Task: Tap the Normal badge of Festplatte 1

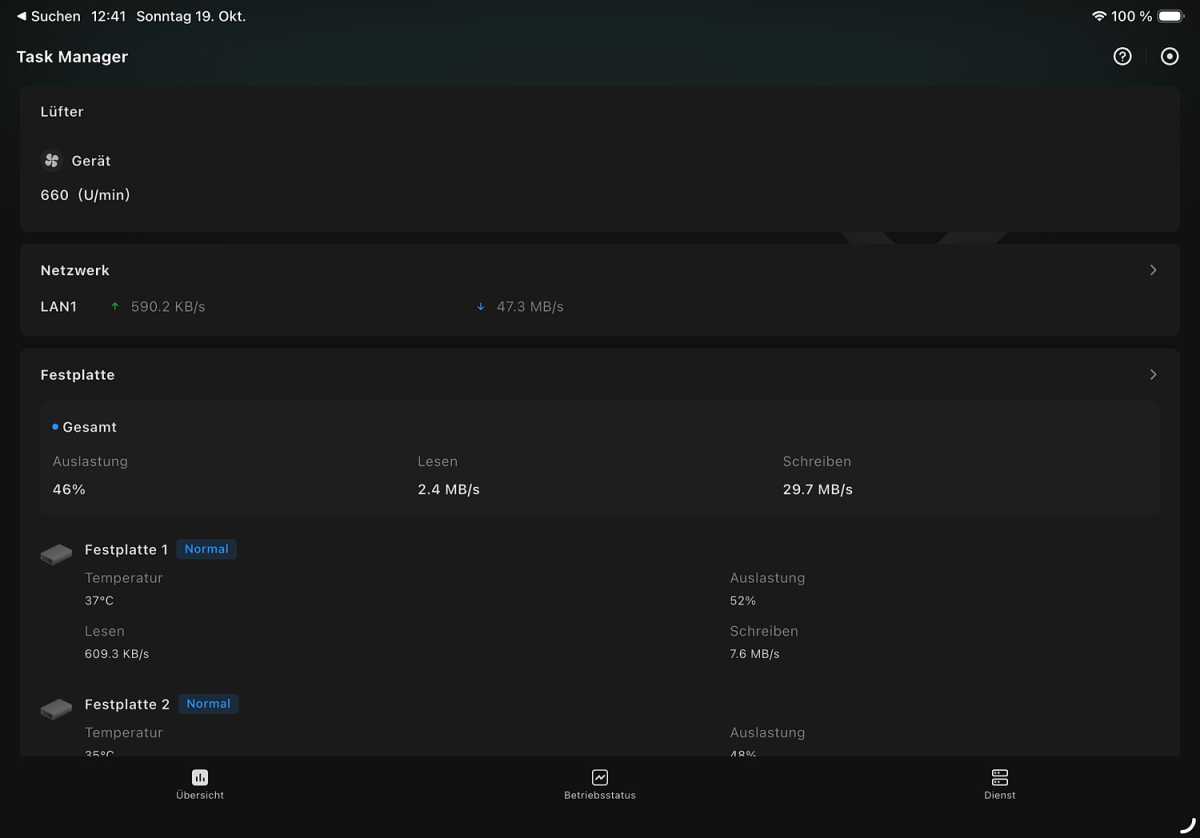Action: coord(206,549)
